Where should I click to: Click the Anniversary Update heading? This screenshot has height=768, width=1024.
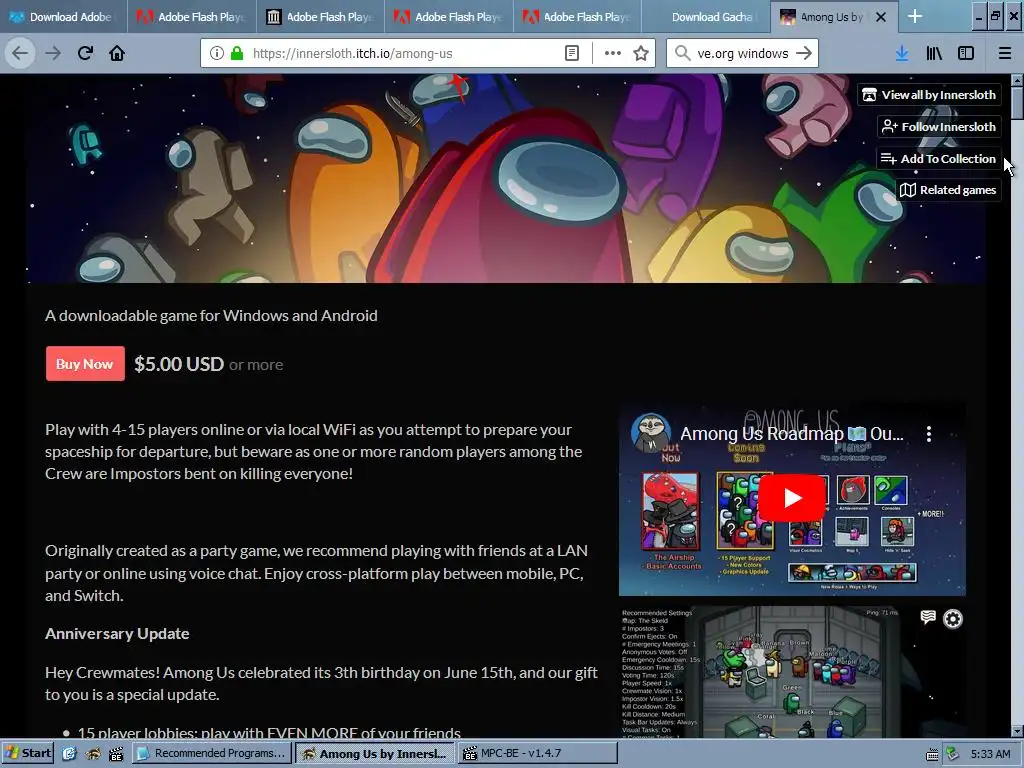tap(117, 633)
